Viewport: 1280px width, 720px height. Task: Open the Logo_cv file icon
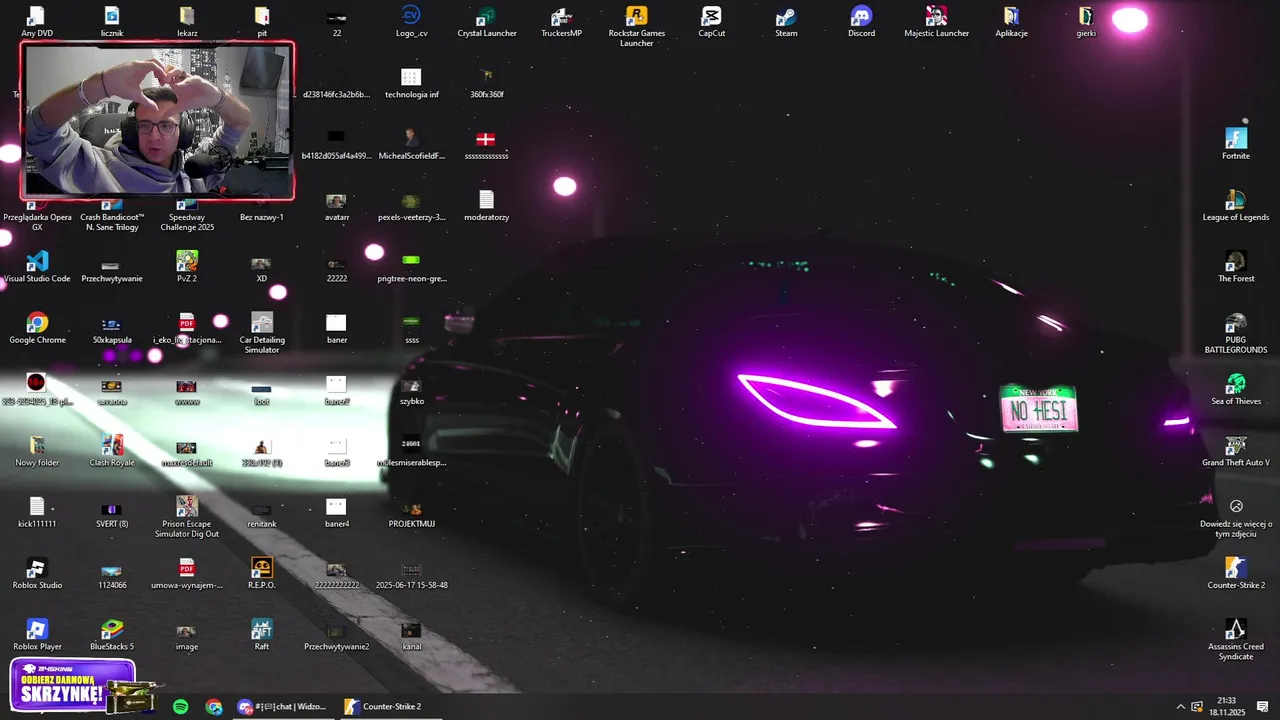(x=411, y=22)
